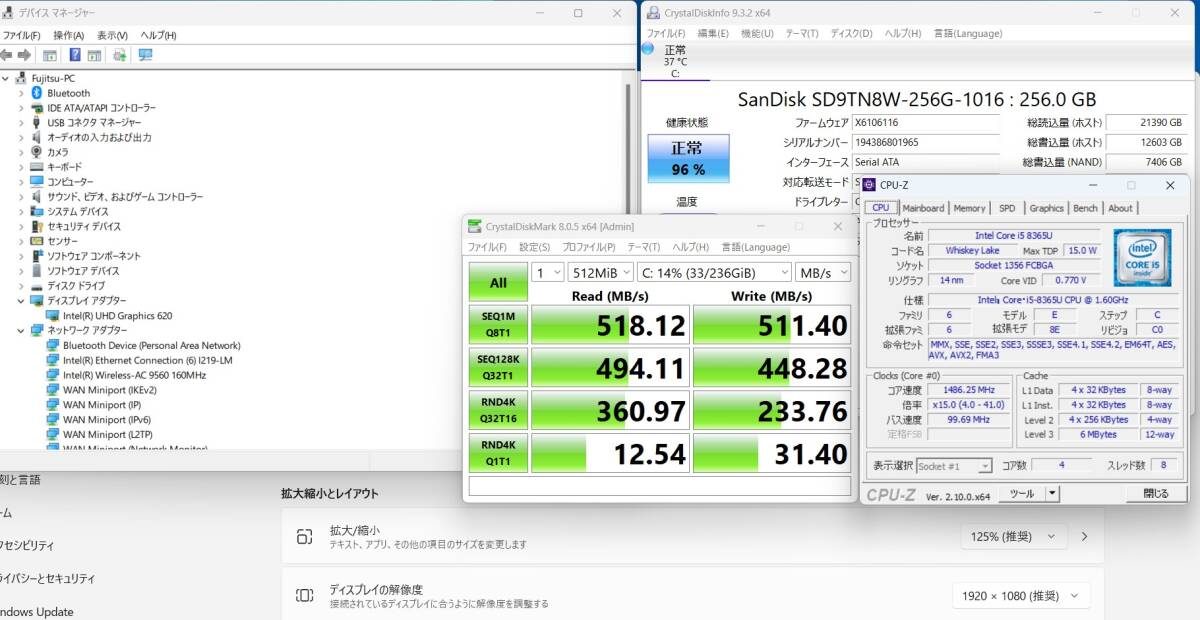1200x620 pixels.
Task: Click the Back arrow in Device Manager toolbar
Action: coord(6,55)
